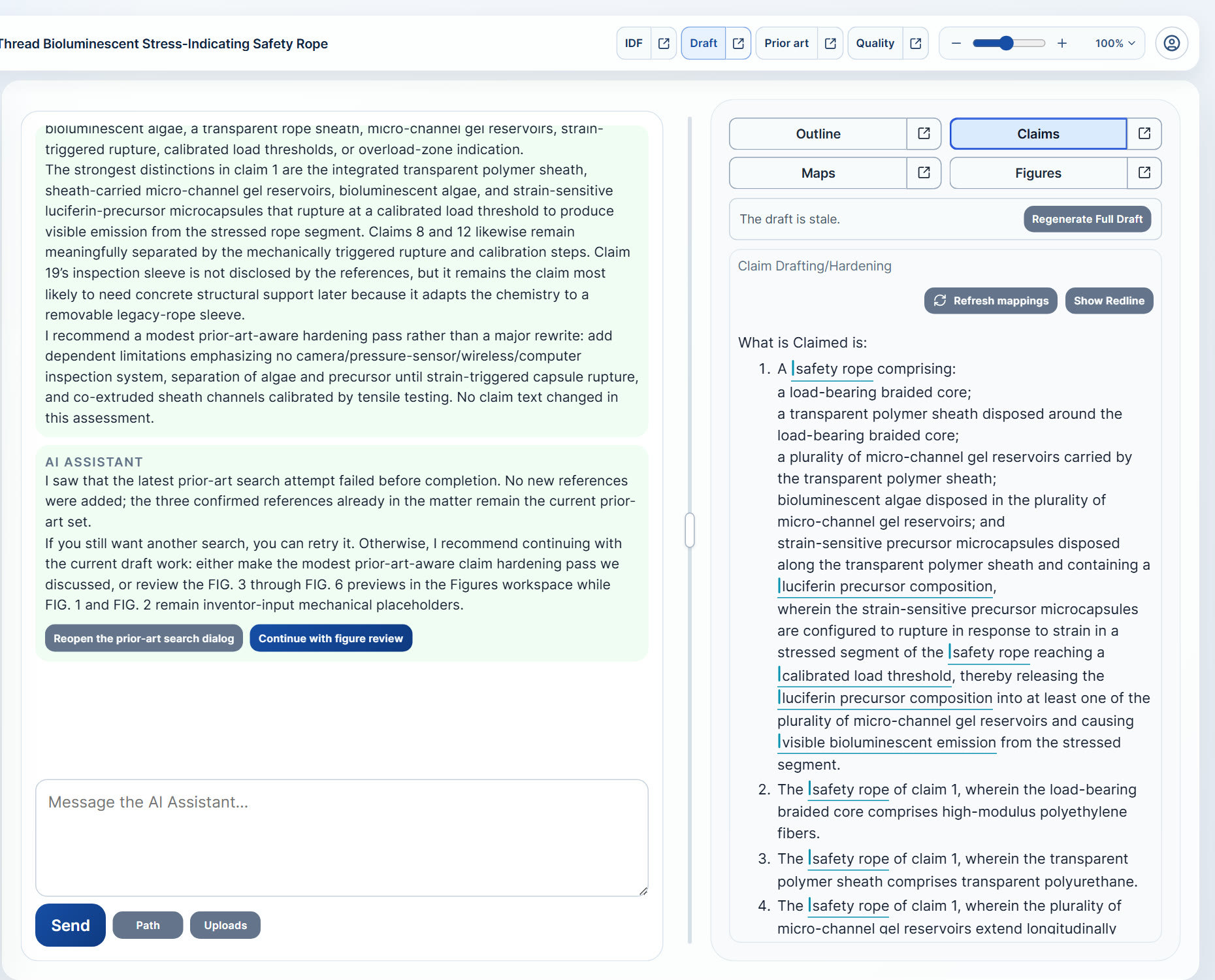Focus the Message the AI Assistant field
The height and width of the screenshot is (980, 1215).
[342, 838]
